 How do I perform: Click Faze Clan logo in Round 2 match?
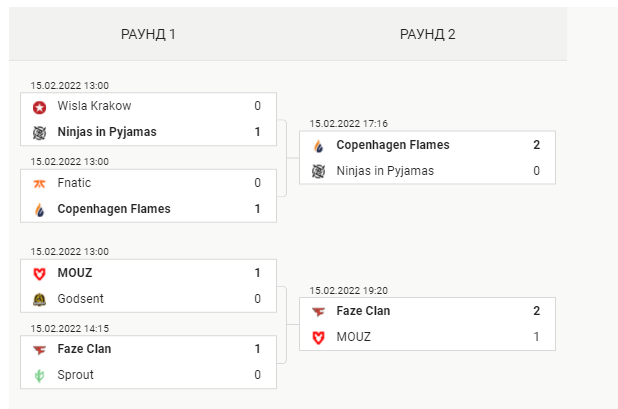(318, 312)
